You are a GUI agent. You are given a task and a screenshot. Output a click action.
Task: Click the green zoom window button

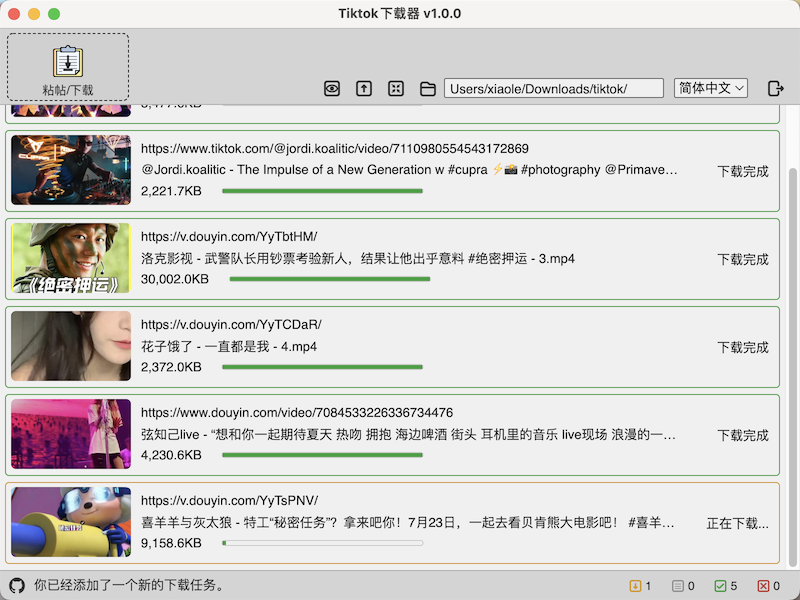click(54, 14)
